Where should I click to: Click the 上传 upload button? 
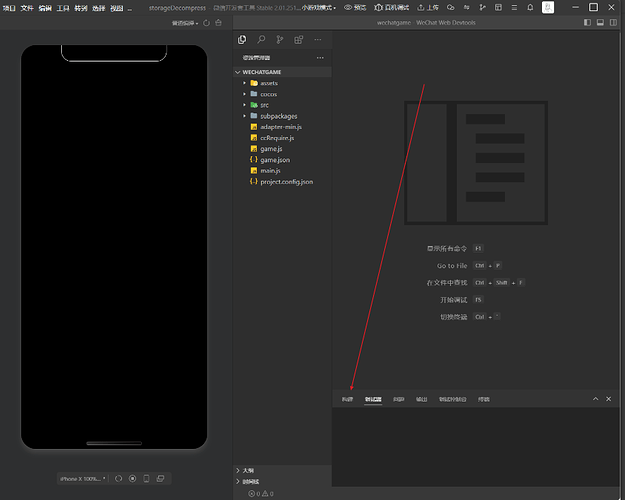point(428,8)
